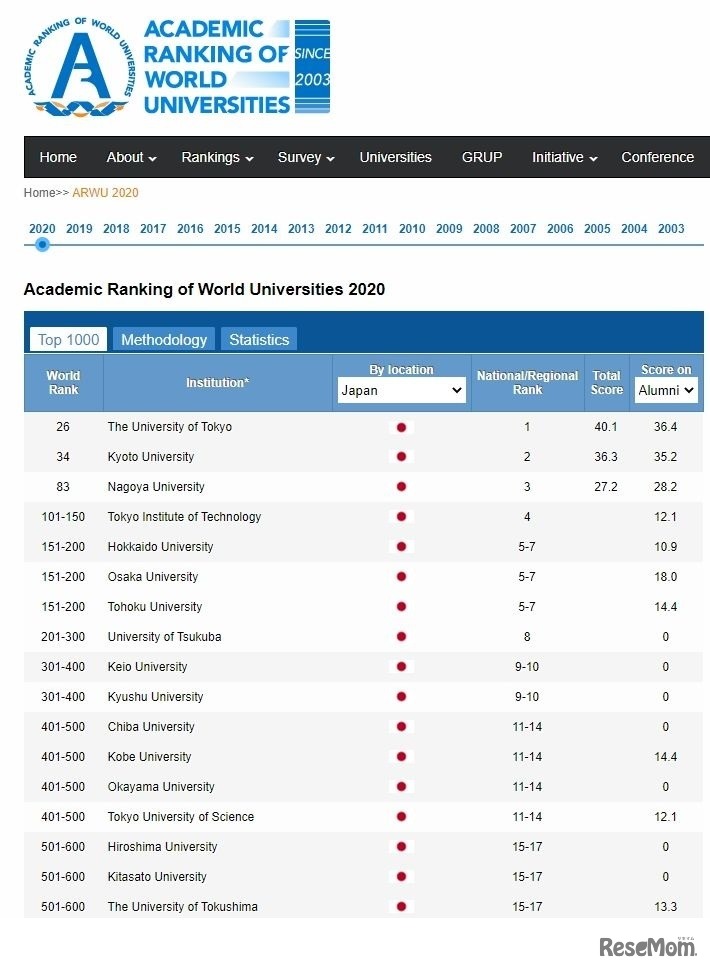Select year 2019 on timeline

pos(79,228)
